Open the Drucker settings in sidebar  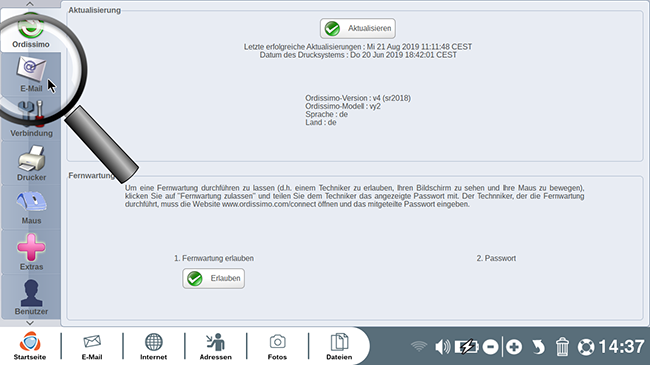click(x=31, y=163)
